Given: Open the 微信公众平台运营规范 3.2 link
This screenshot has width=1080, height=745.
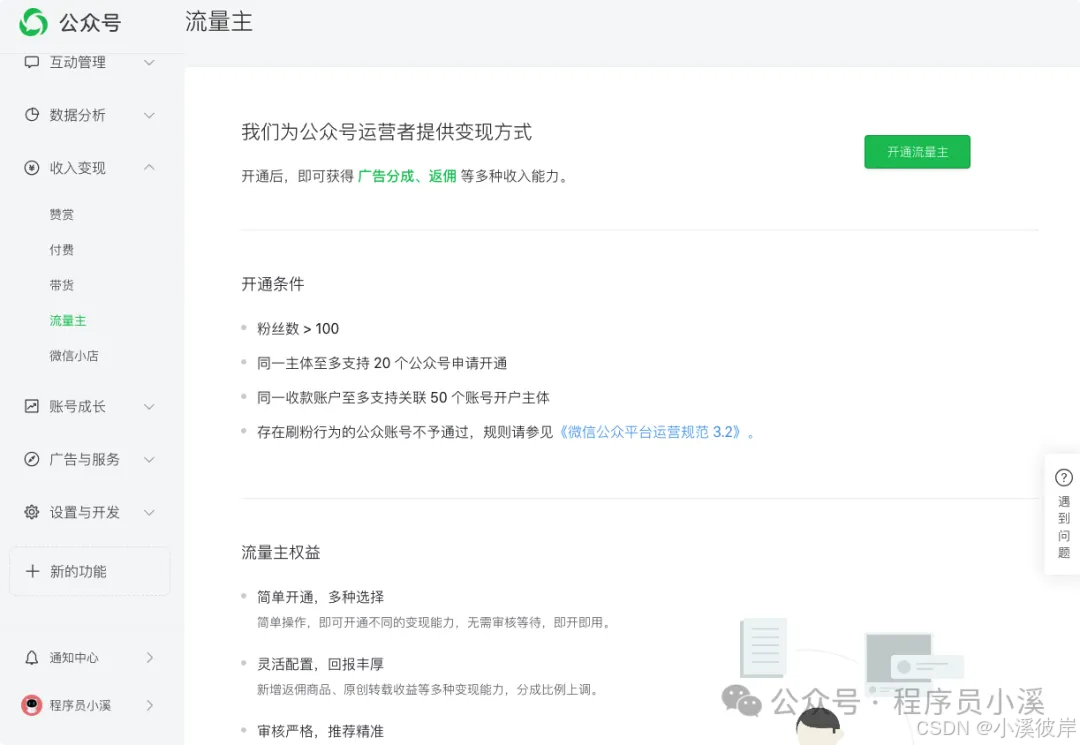Looking at the screenshot, I should [650, 432].
